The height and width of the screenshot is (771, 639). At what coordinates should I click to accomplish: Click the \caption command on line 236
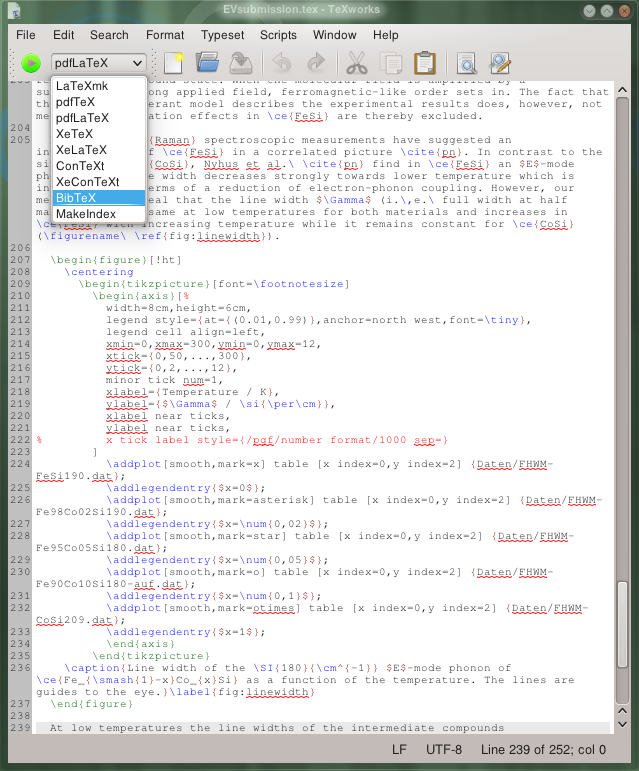tap(92, 668)
